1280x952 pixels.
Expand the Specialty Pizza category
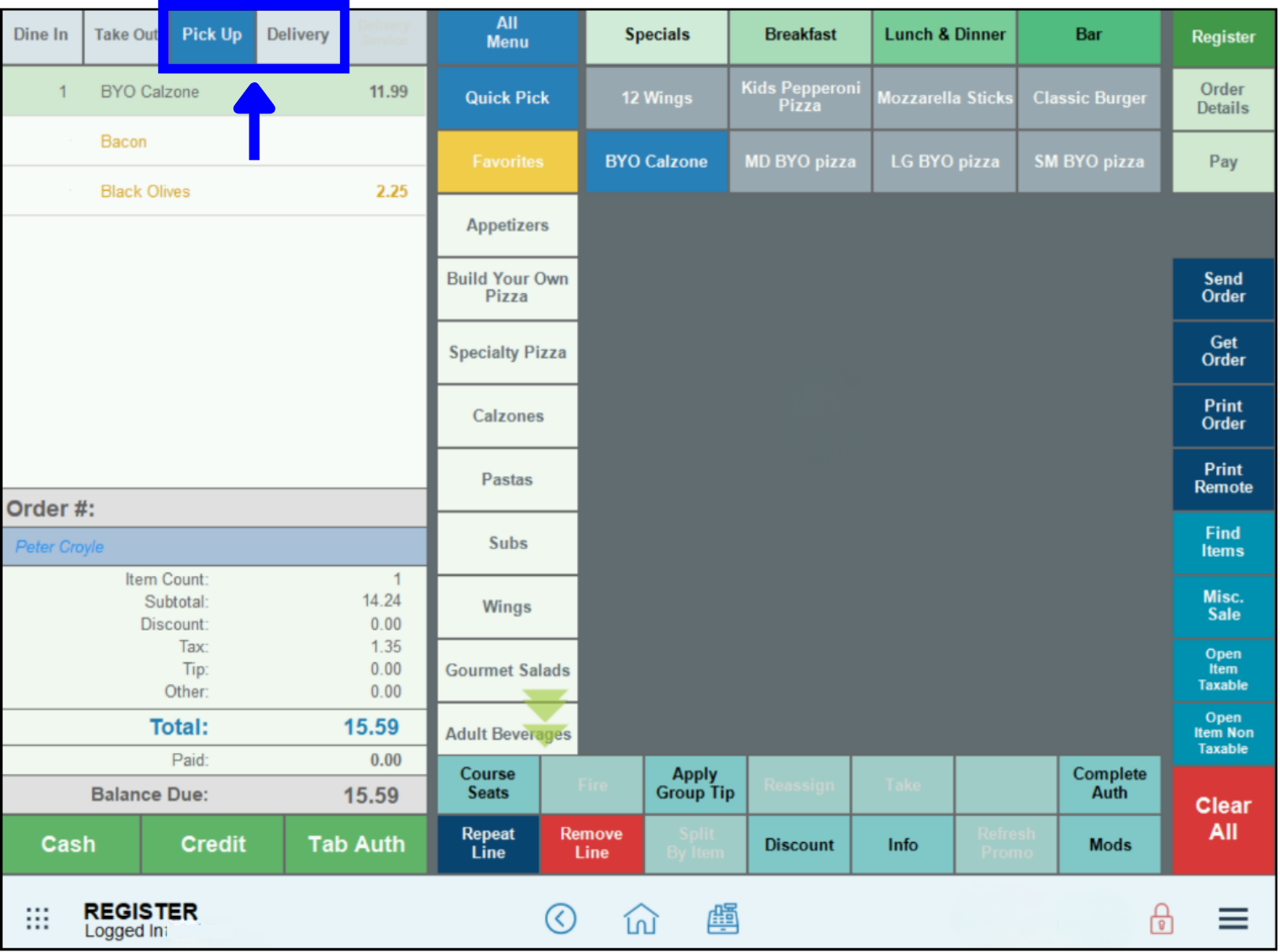point(507,353)
